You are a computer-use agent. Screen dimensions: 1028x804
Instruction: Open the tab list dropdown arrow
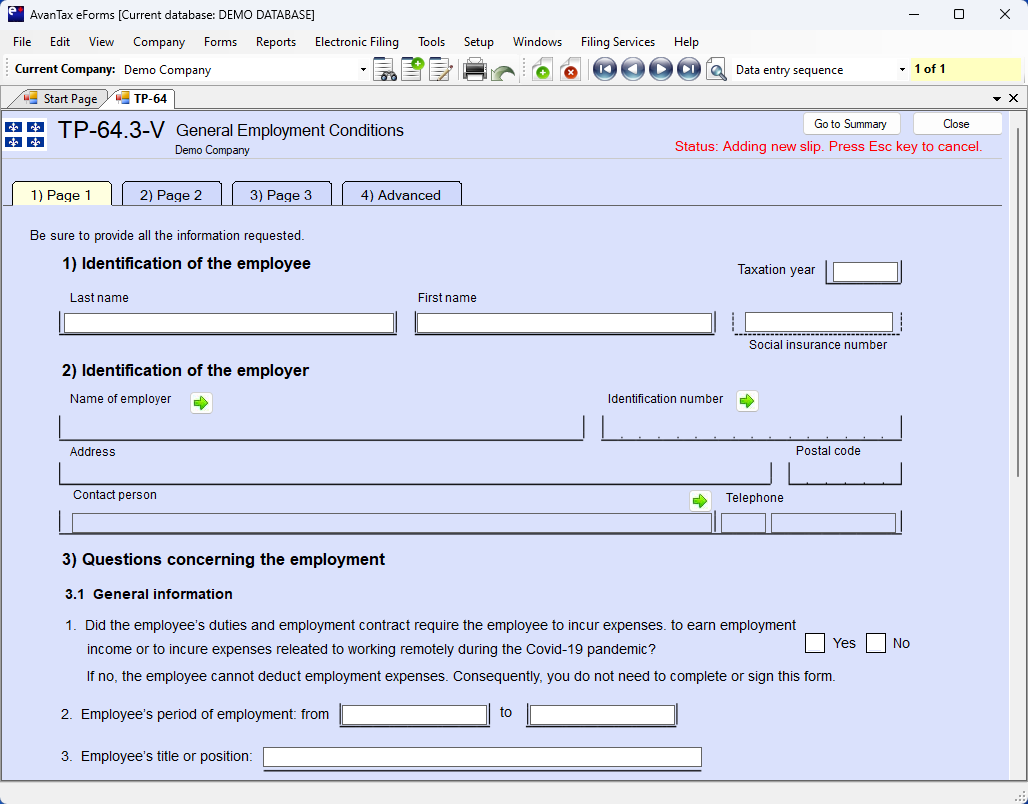[997, 99]
